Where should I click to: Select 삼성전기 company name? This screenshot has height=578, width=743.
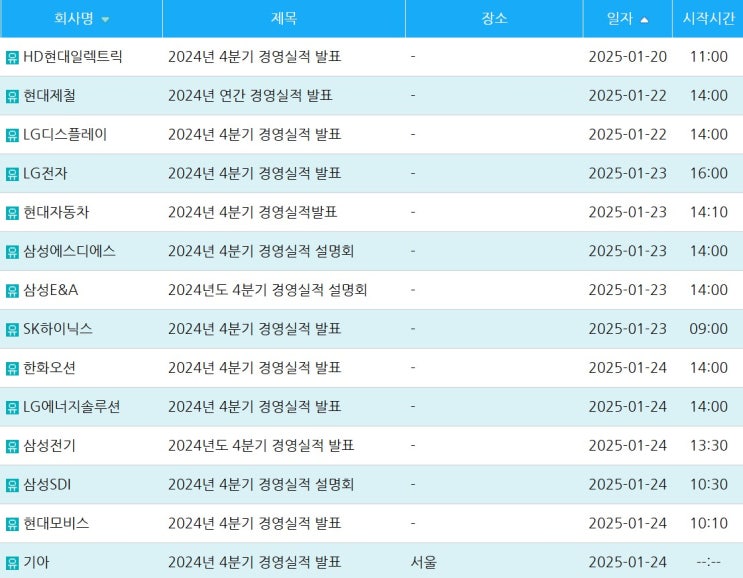coord(49,445)
